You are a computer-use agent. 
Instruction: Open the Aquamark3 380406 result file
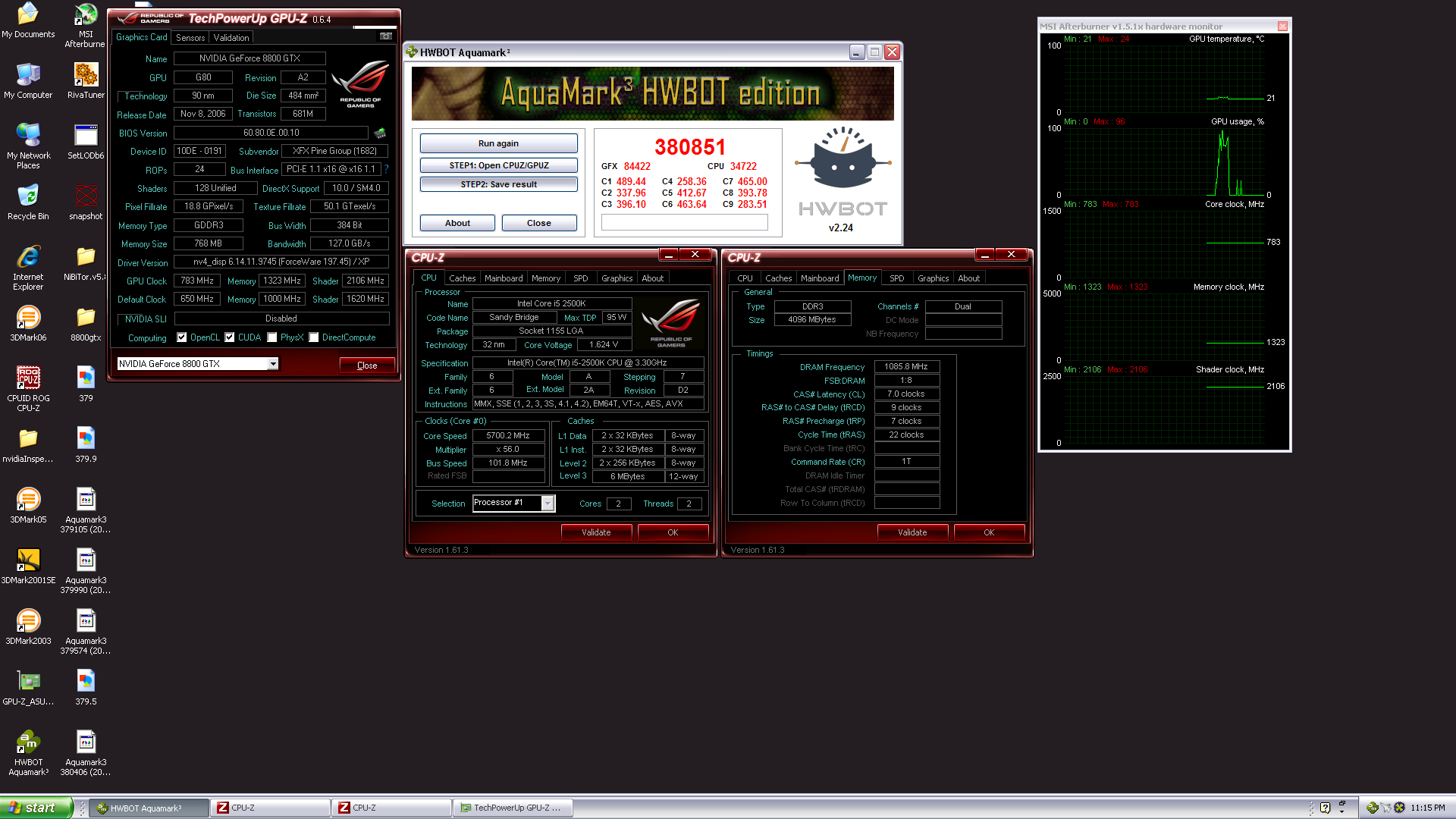[86, 753]
